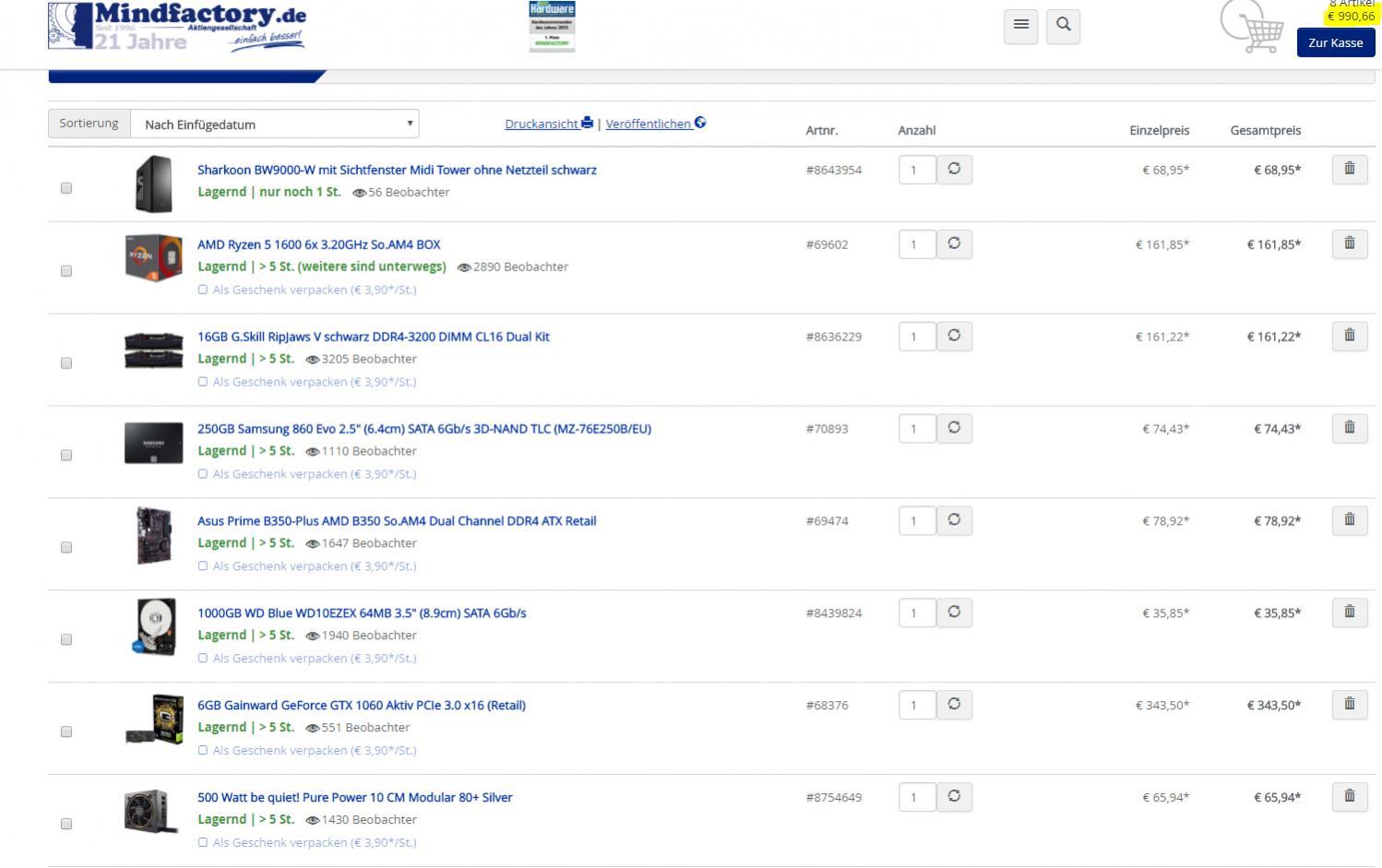Enable gift wrapping for Samsung 860 Evo

203,474
